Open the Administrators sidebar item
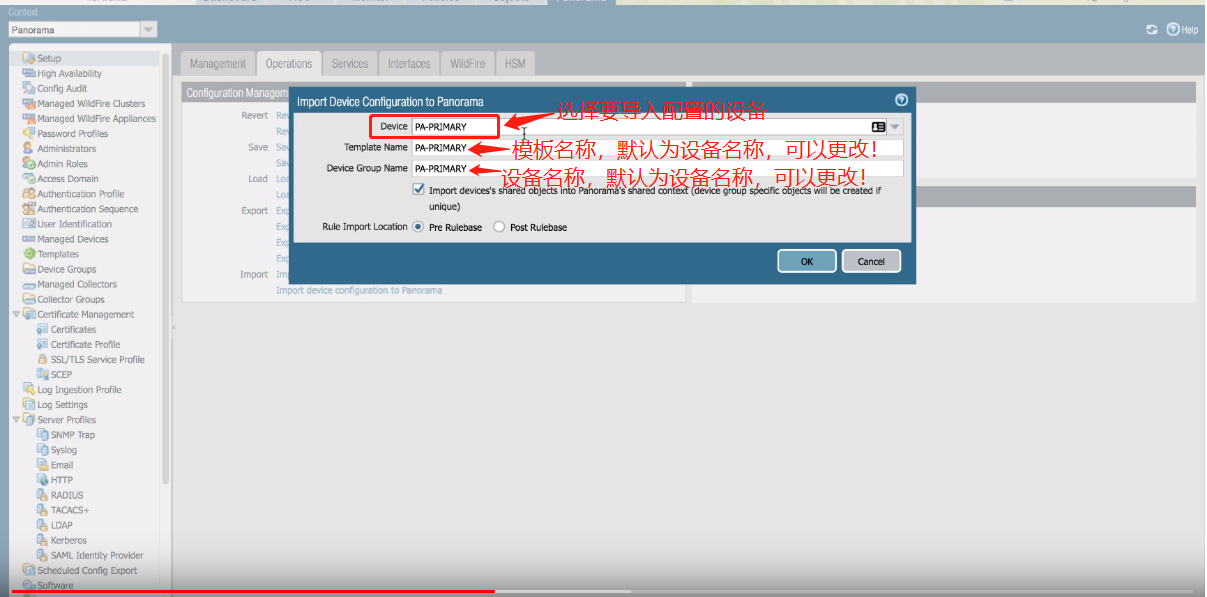 pos(66,149)
